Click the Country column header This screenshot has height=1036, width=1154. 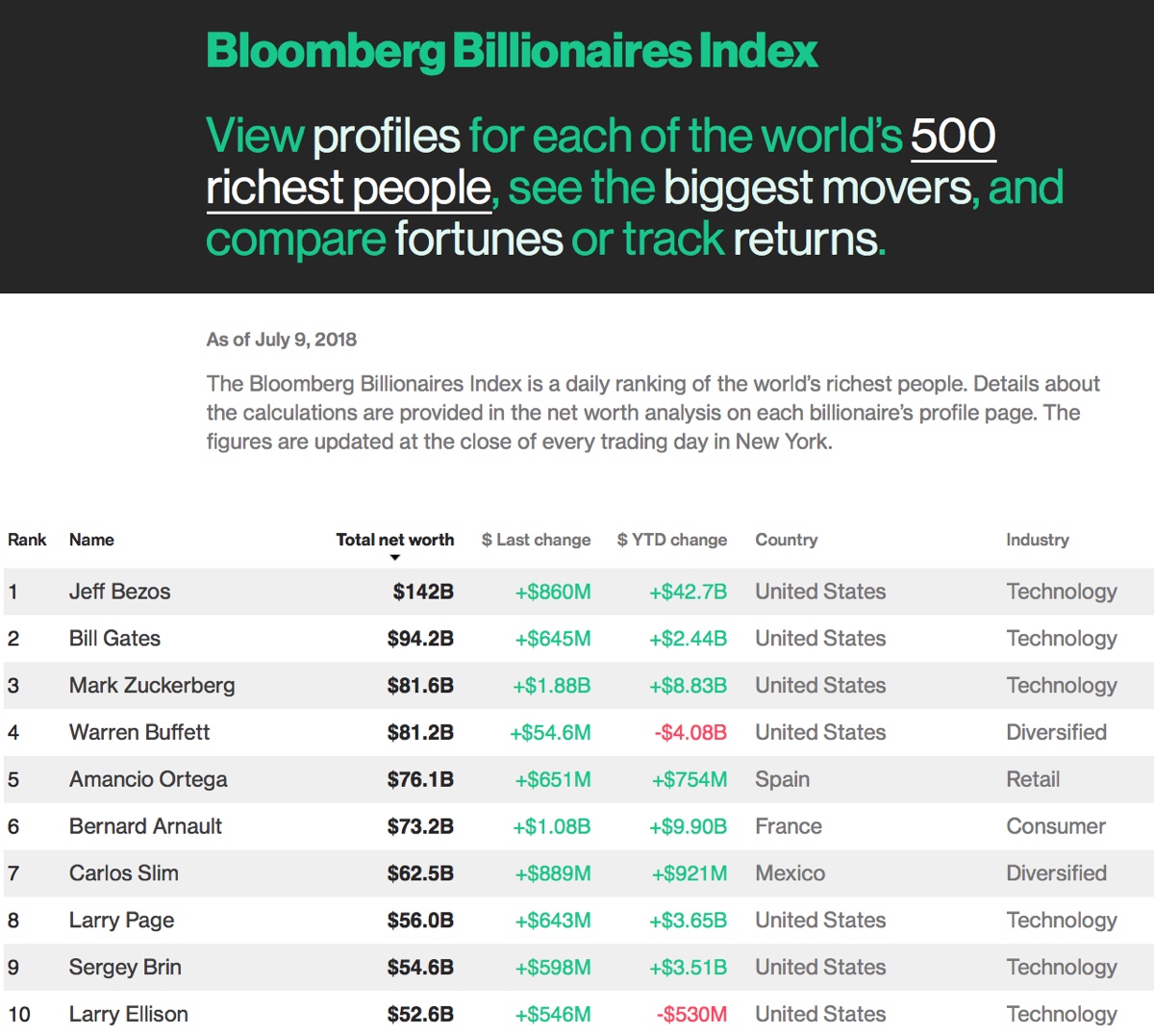pos(786,540)
